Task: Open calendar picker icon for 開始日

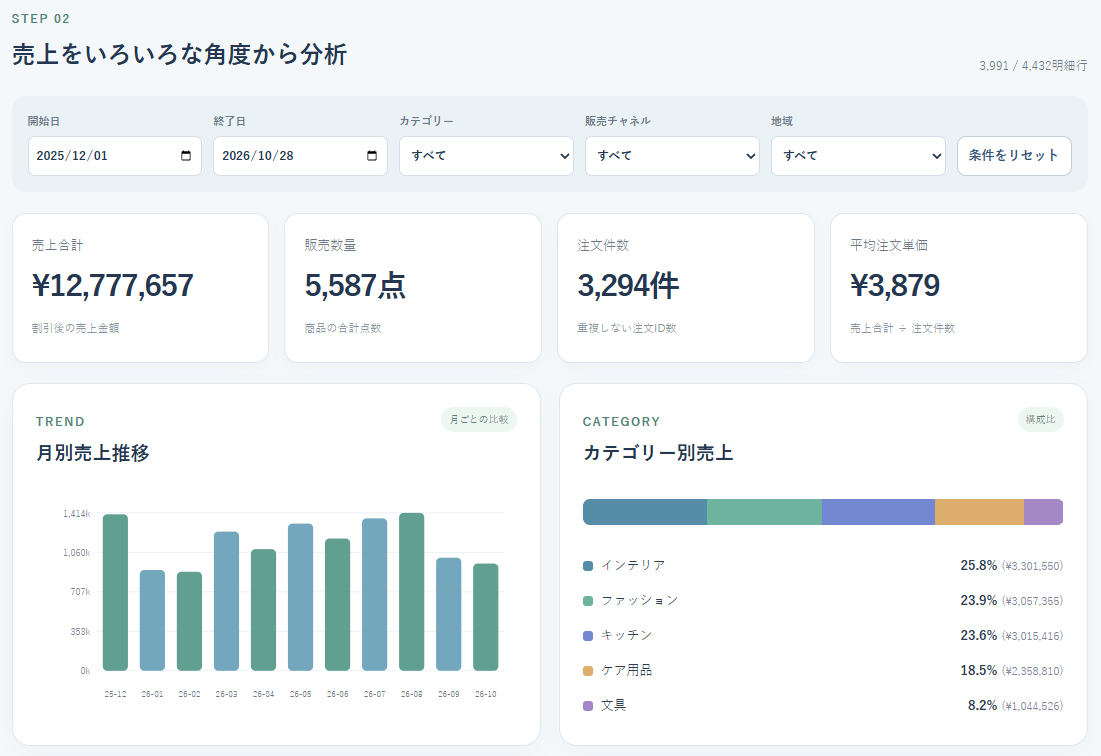Action: pos(186,156)
